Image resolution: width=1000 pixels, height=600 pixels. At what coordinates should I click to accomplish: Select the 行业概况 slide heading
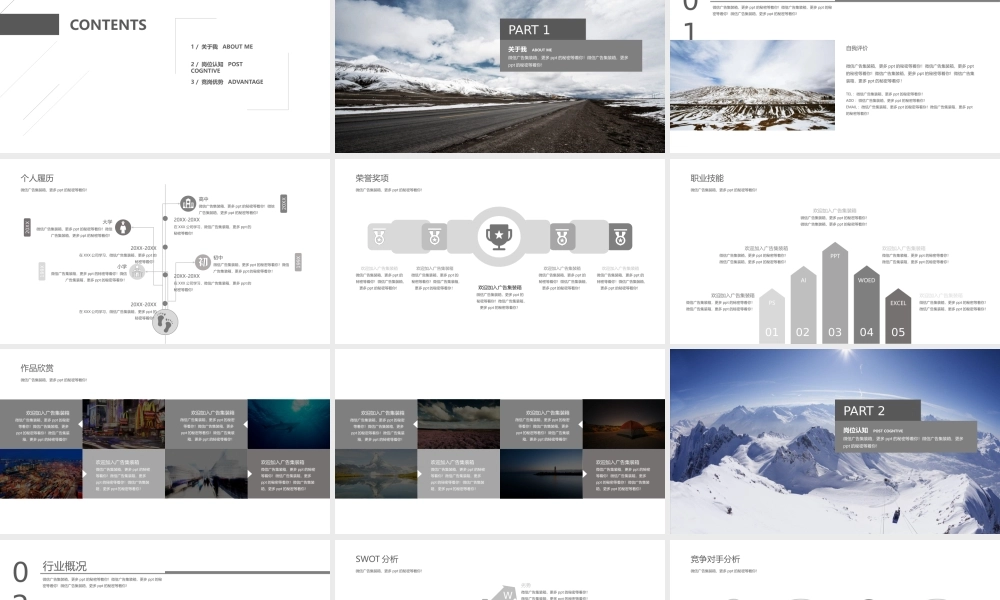pos(64,566)
